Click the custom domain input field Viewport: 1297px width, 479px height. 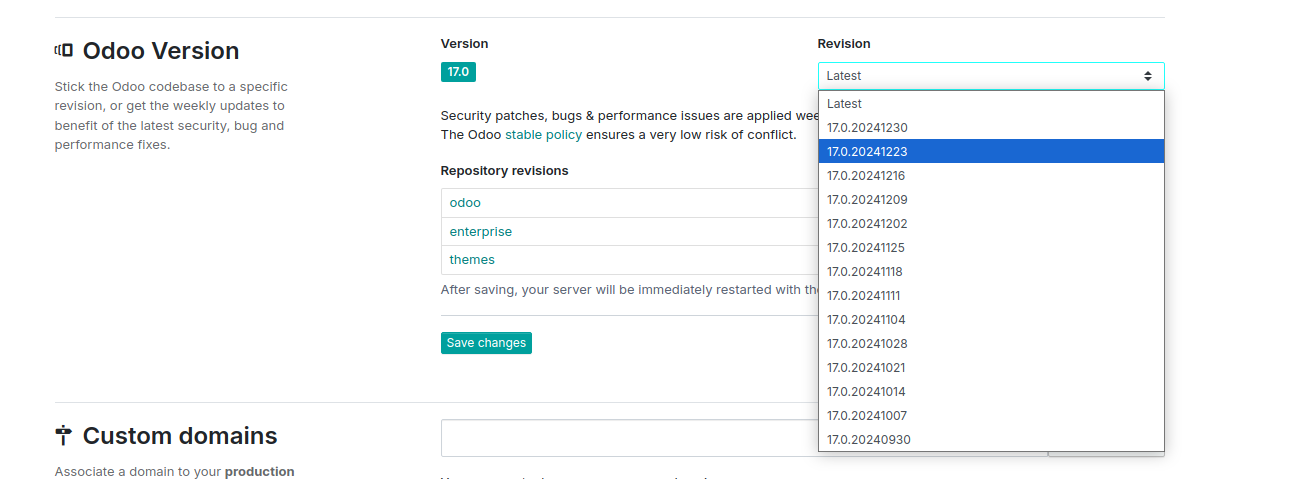coord(628,438)
